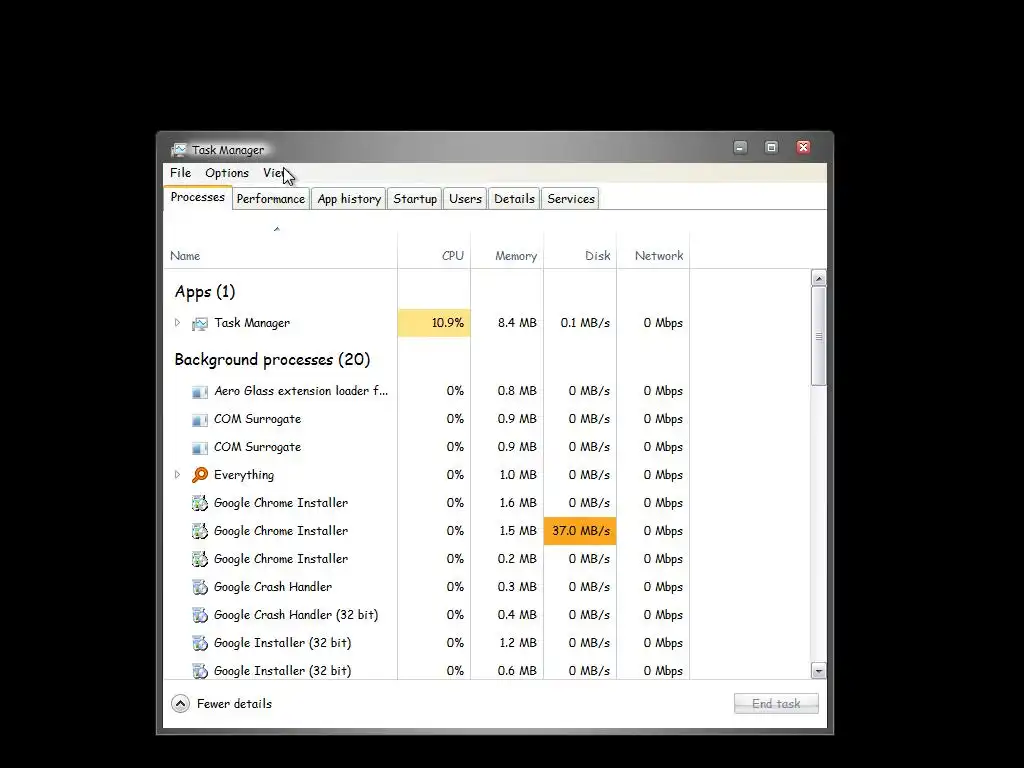Click the vertical scrollbar thumb
The image size is (1024, 768).
click(x=818, y=336)
